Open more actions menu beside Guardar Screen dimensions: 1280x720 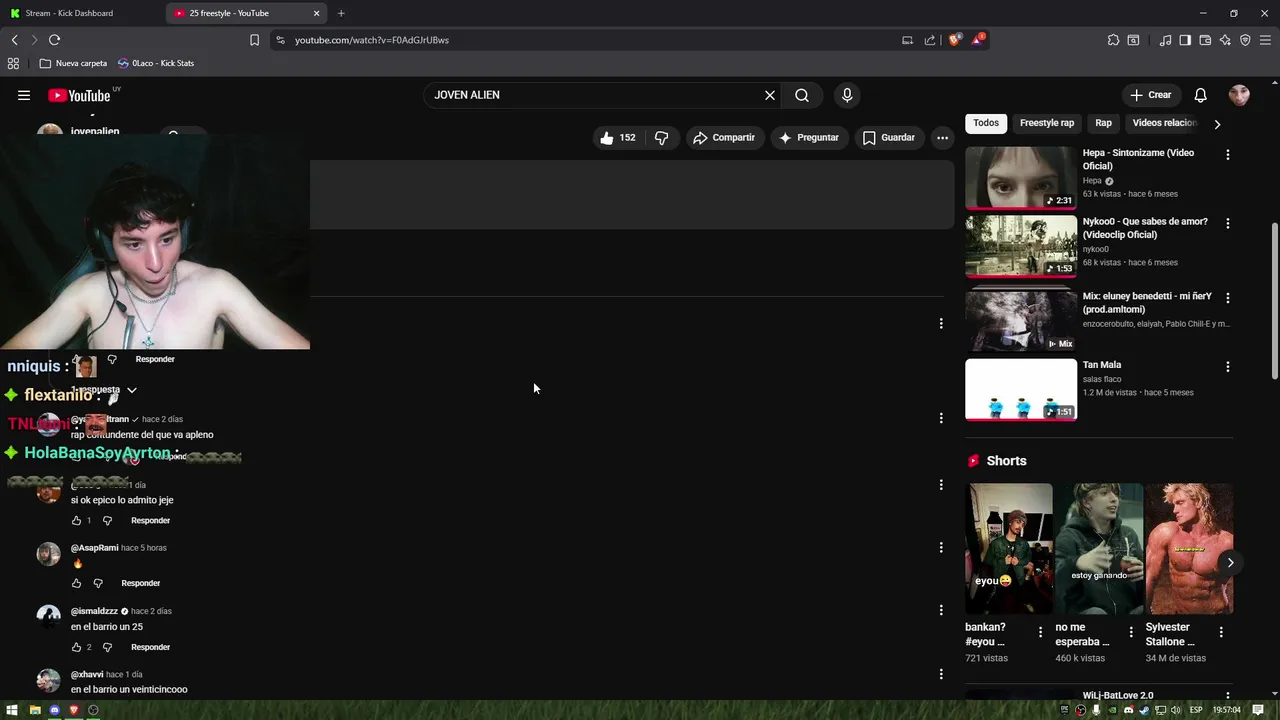point(942,137)
